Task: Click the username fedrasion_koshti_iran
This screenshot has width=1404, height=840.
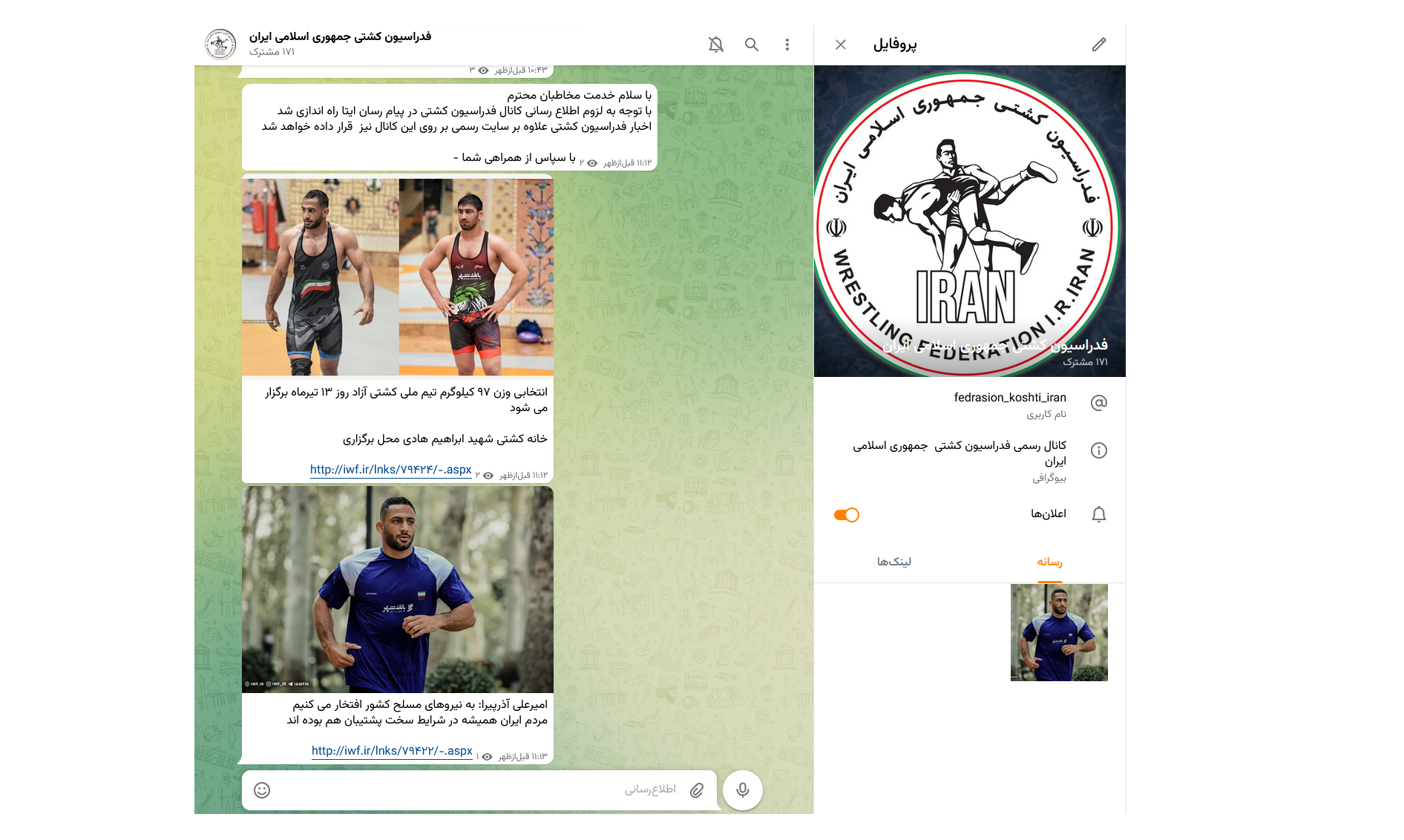Action: tap(1010, 398)
